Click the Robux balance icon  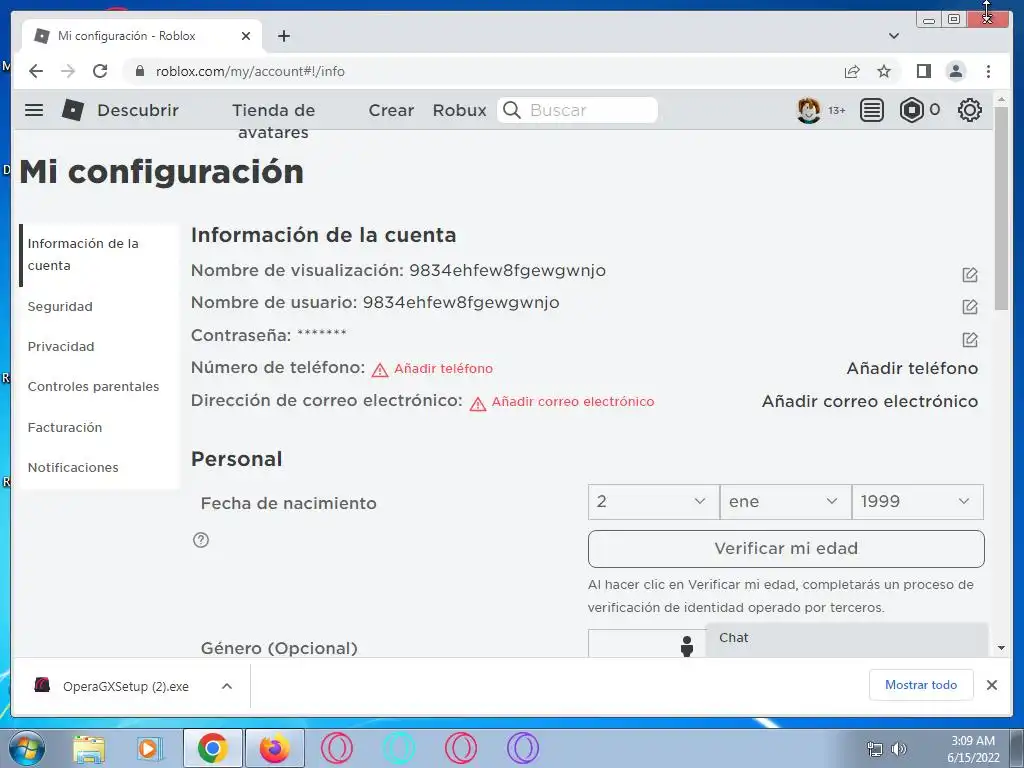pos(912,110)
